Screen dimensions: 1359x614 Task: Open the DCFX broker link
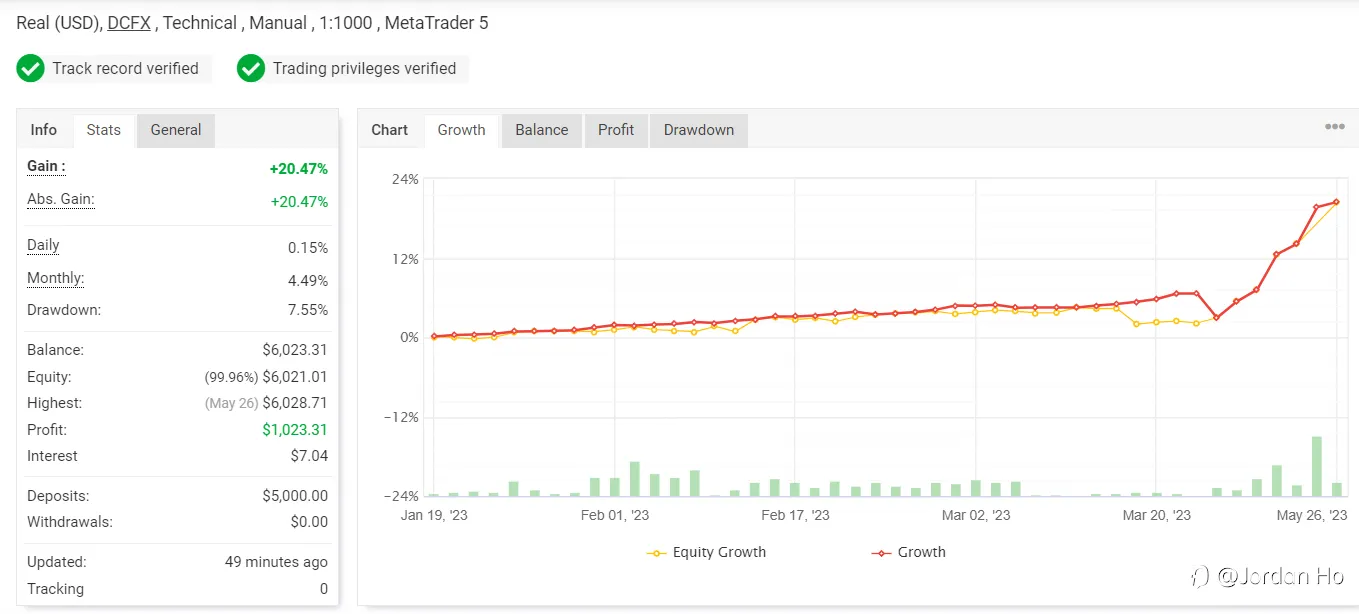(x=128, y=22)
